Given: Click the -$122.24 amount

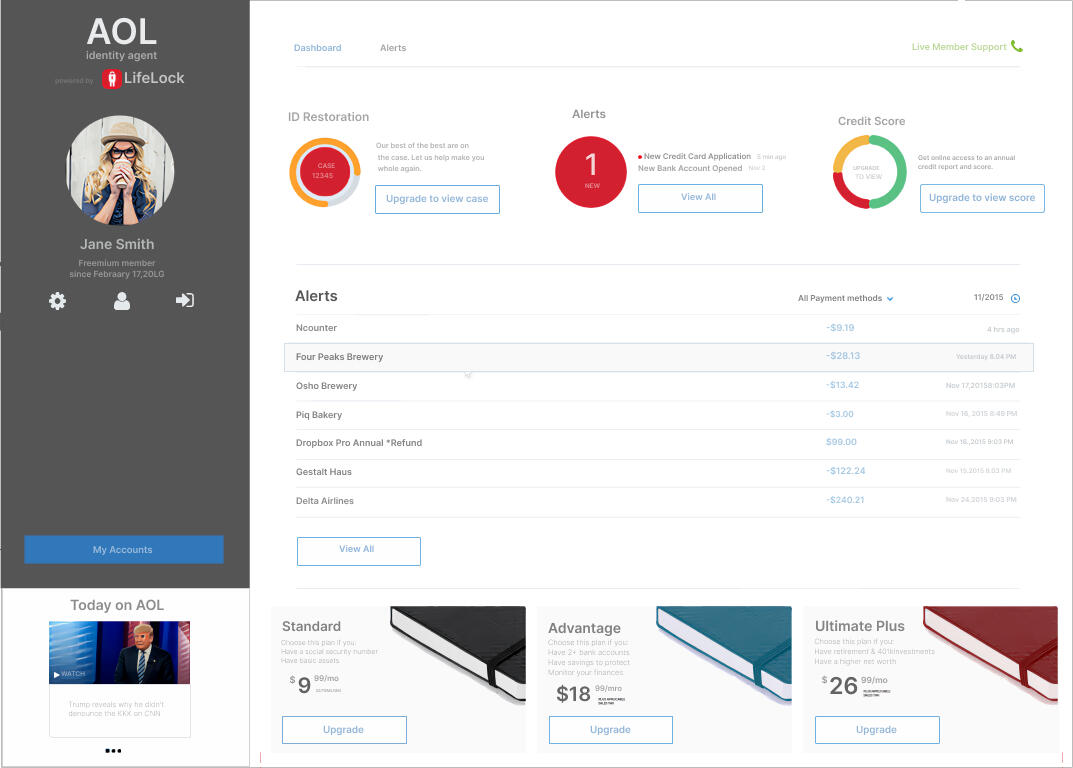Looking at the screenshot, I should click(x=846, y=471).
